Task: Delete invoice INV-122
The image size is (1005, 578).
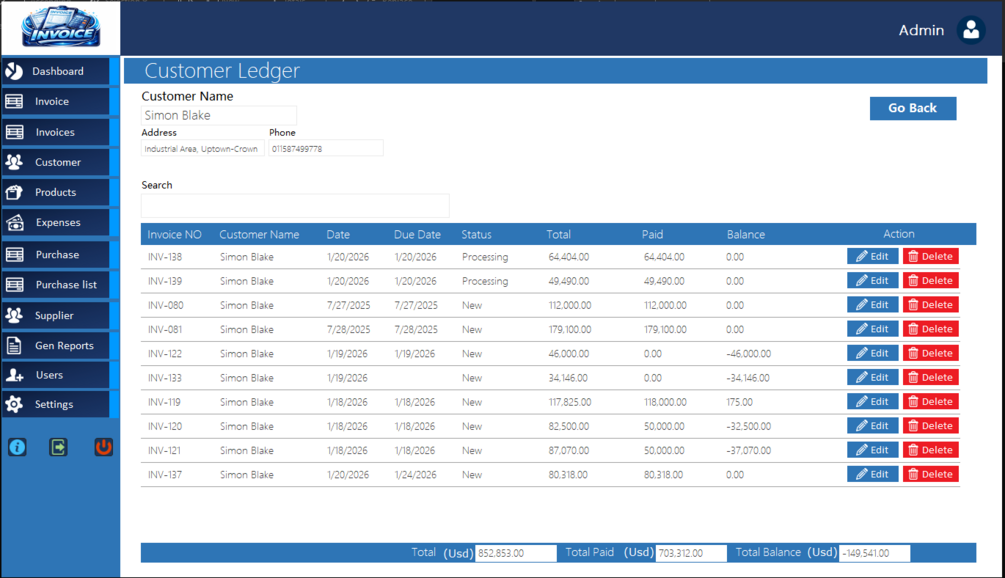Action: 931,353
